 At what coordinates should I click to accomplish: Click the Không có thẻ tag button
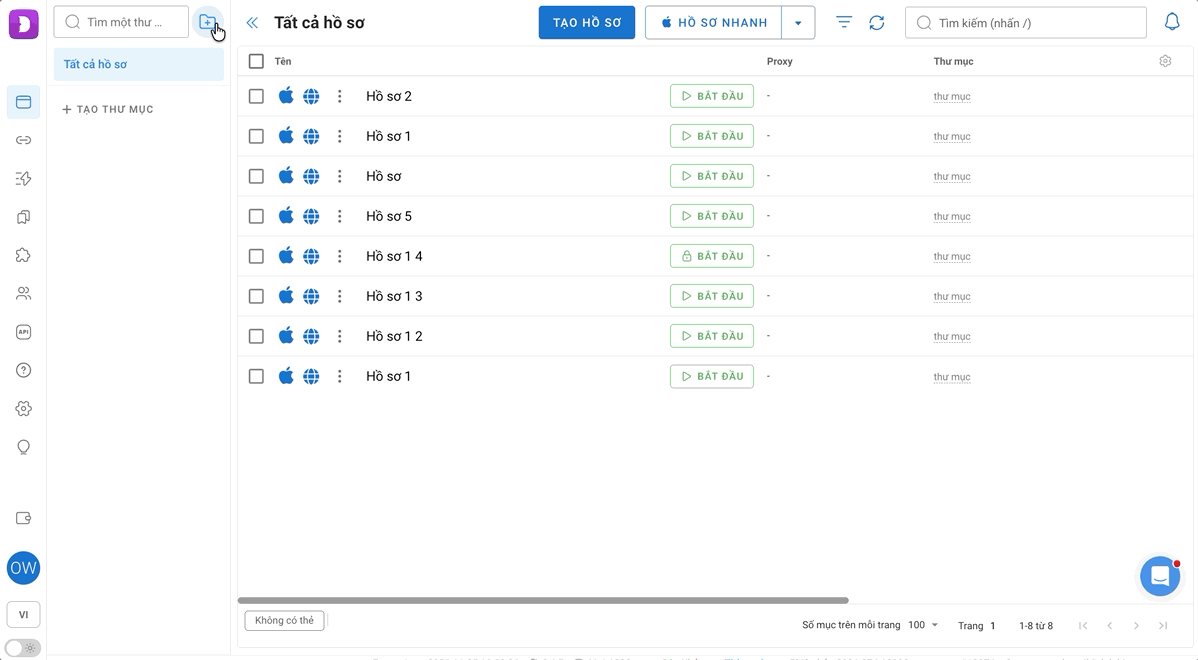(284, 620)
